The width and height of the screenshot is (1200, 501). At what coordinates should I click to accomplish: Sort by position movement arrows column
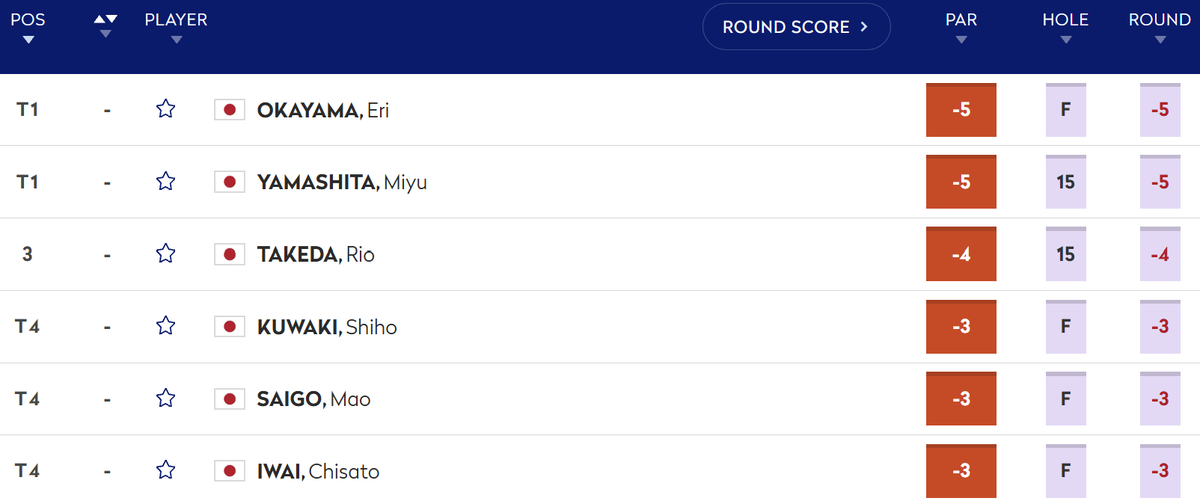(105, 26)
